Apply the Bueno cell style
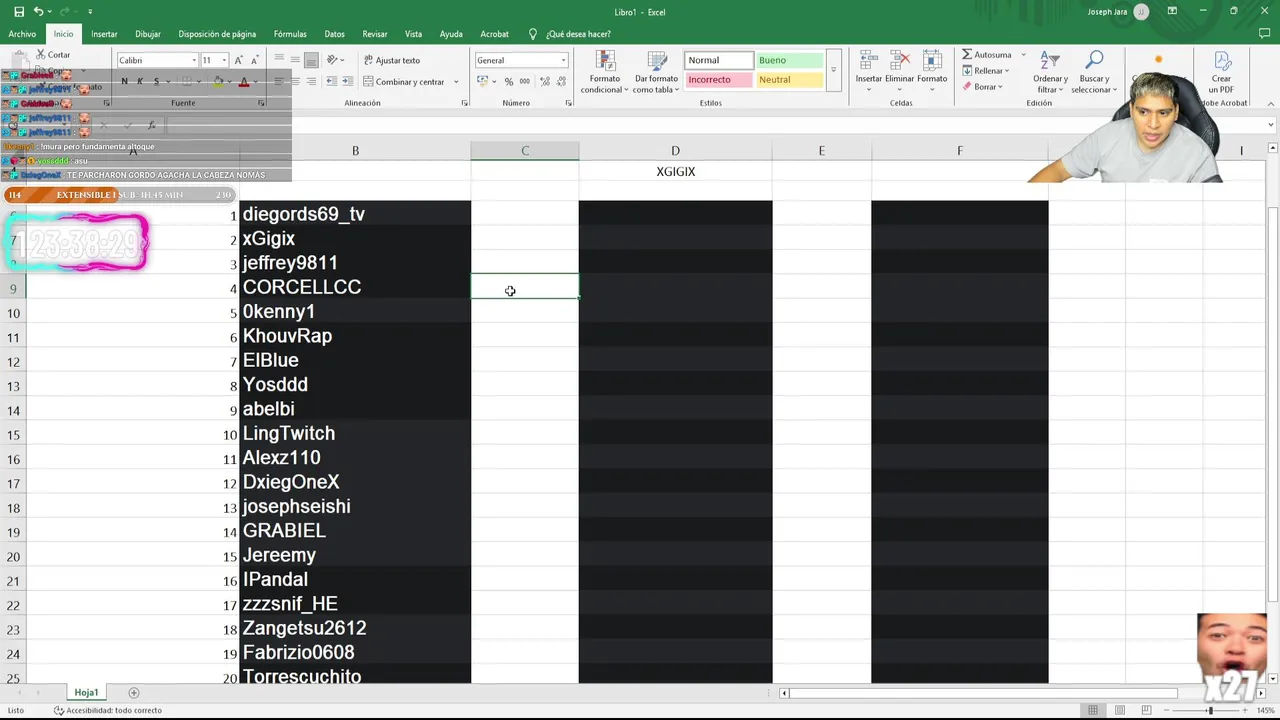This screenshot has width=1280, height=720. (789, 60)
